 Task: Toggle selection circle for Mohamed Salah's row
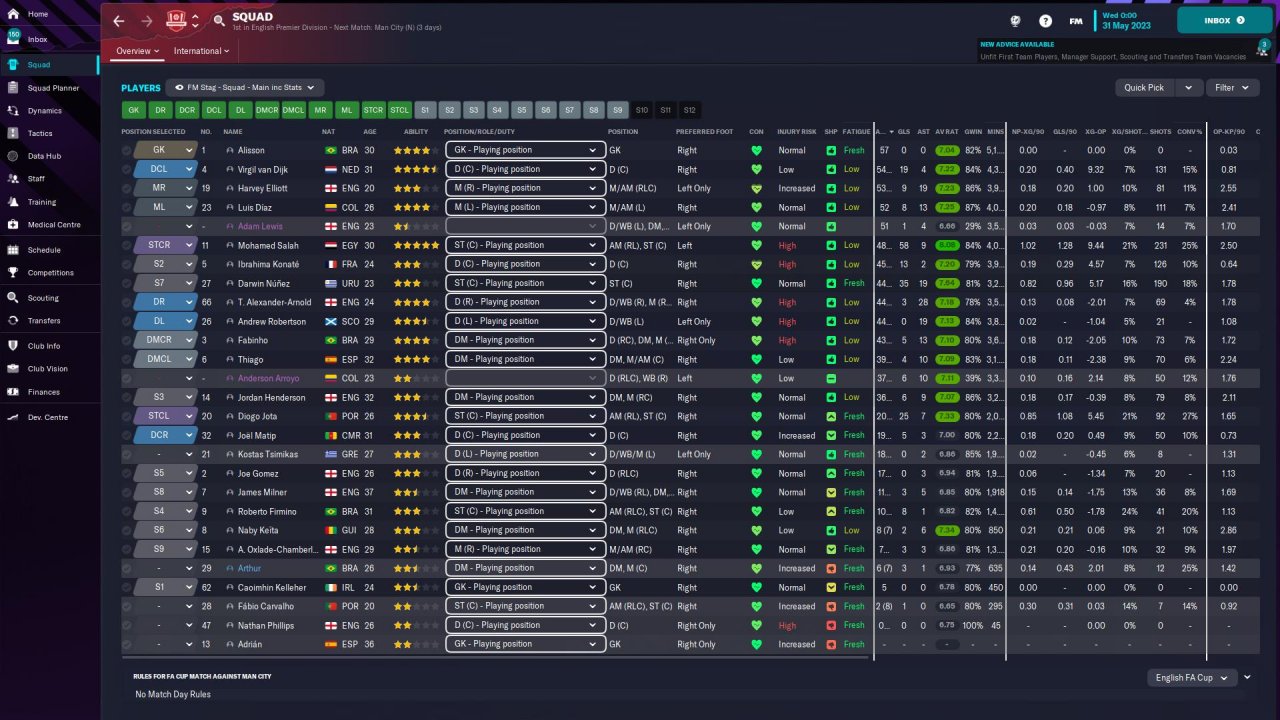[x=126, y=245]
